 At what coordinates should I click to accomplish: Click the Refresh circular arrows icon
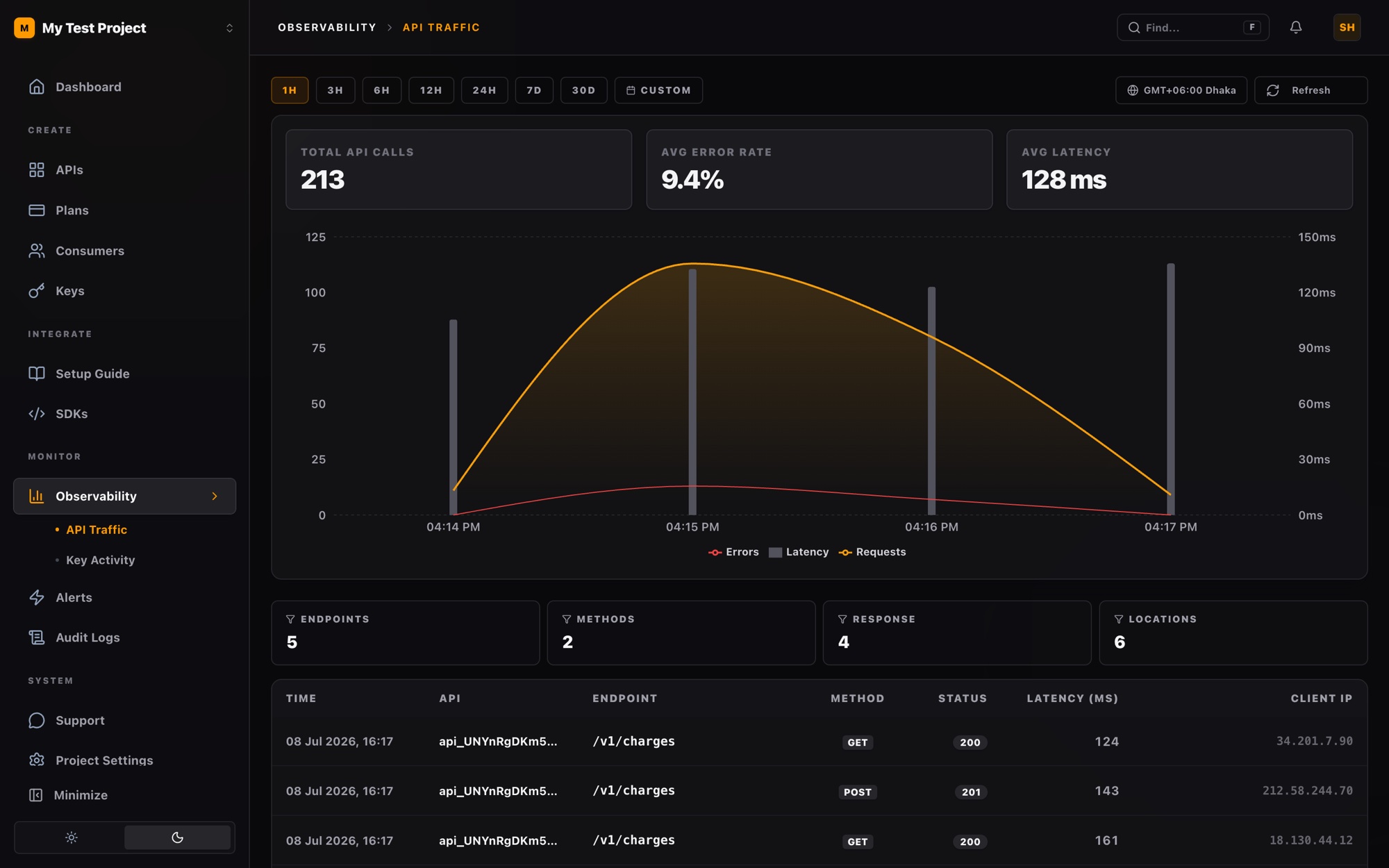tap(1273, 90)
